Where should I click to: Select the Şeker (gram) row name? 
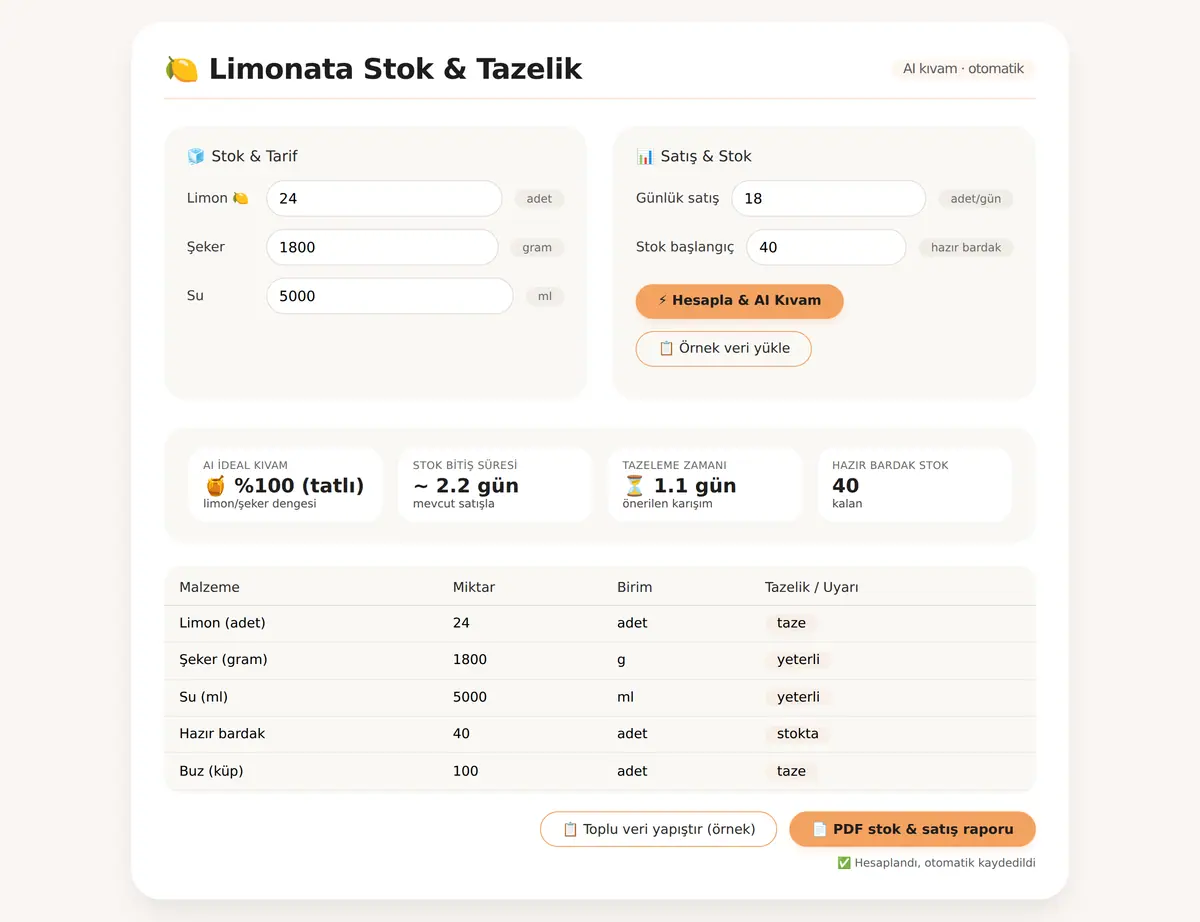(x=223, y=660)
